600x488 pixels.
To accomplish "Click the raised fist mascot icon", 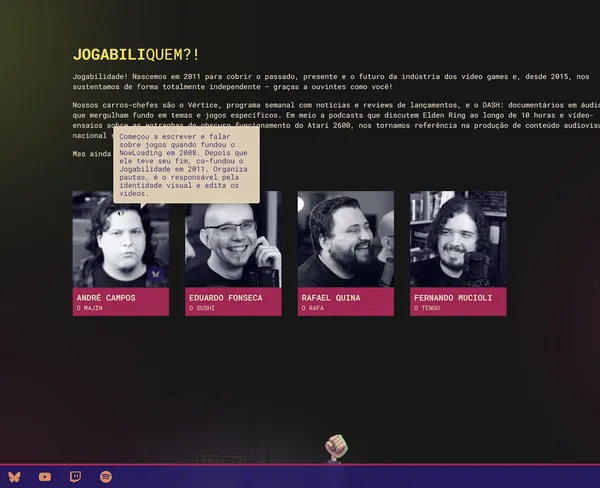I will pos(336,448).
